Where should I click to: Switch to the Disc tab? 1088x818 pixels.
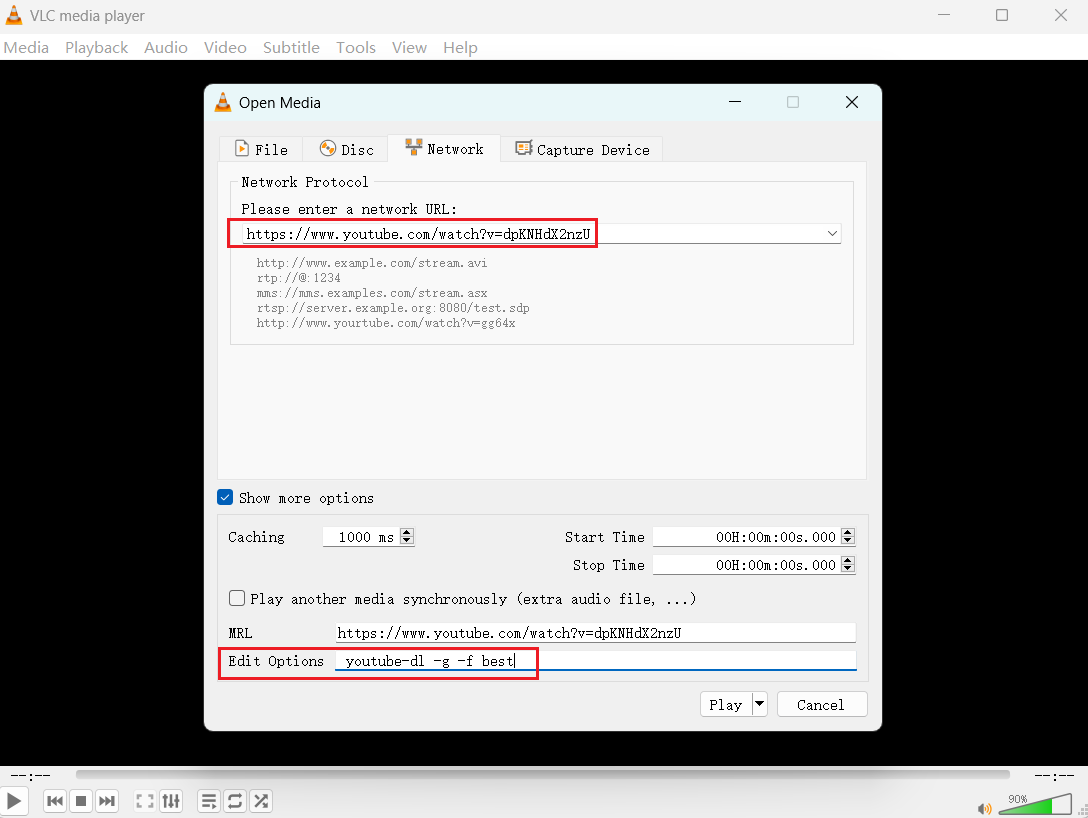[x=346, y=149]
